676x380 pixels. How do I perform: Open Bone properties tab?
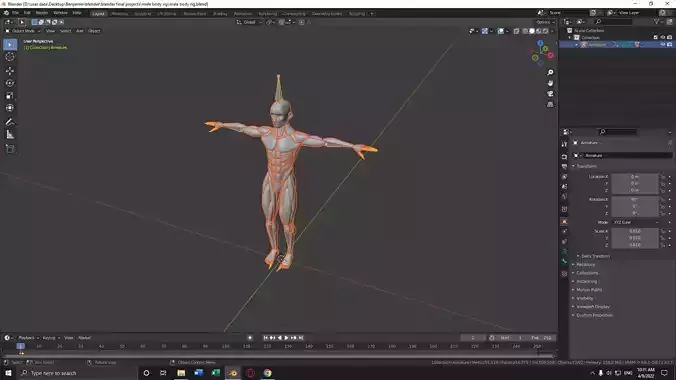(x=564, y=261)
